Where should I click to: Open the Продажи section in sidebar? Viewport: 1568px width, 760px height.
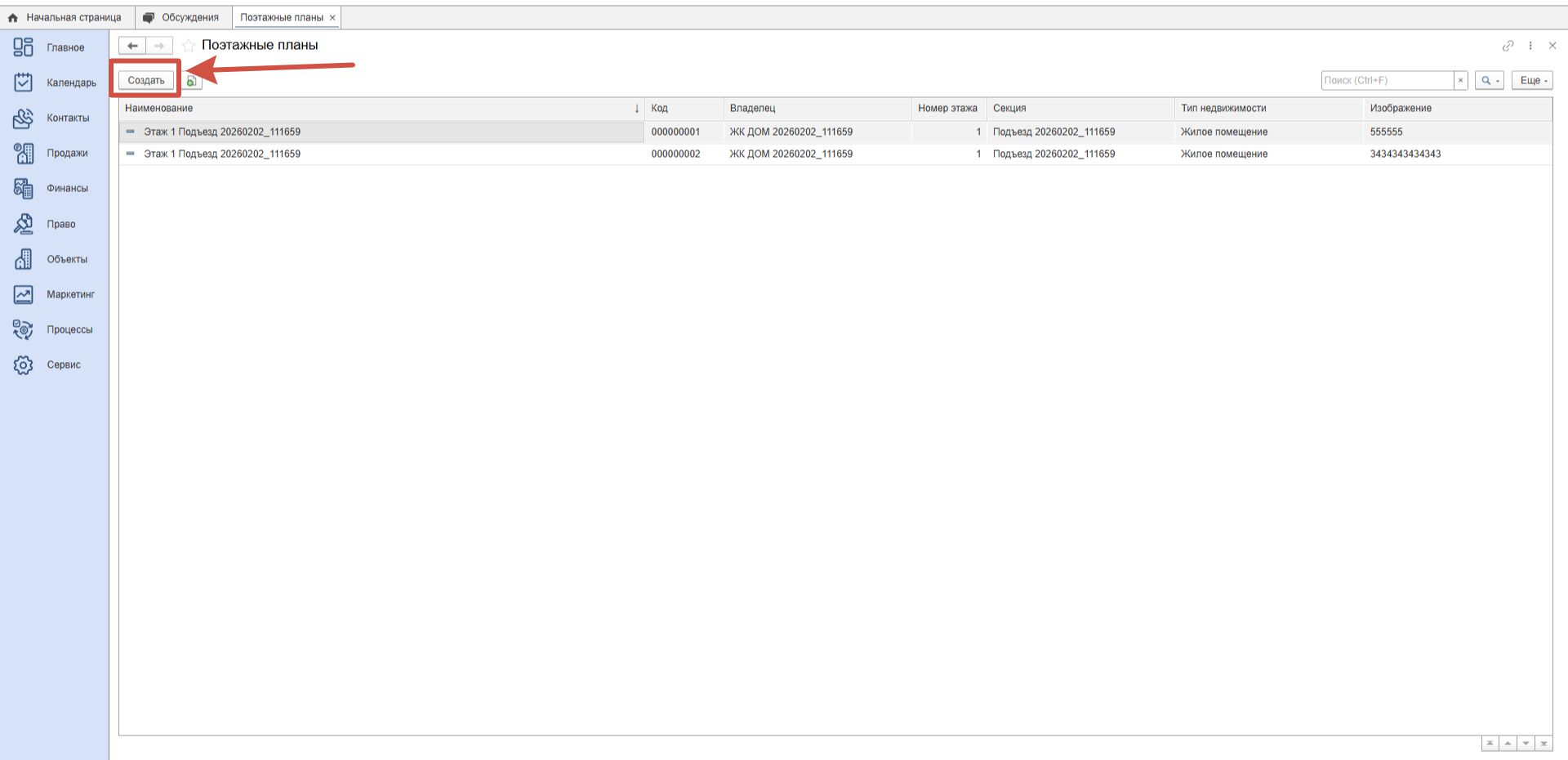66,153
